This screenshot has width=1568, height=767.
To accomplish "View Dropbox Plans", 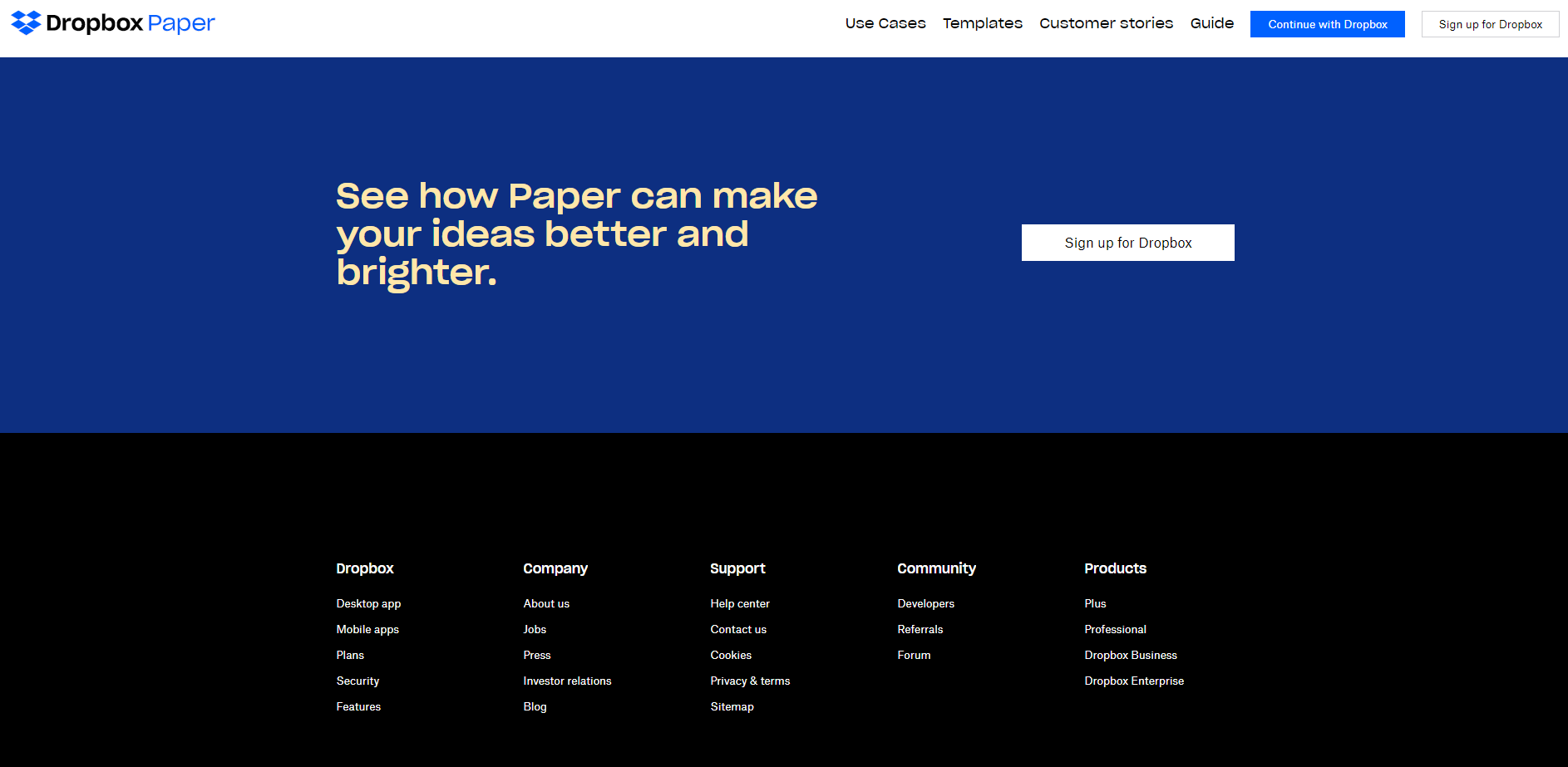I will pos(350,655).
